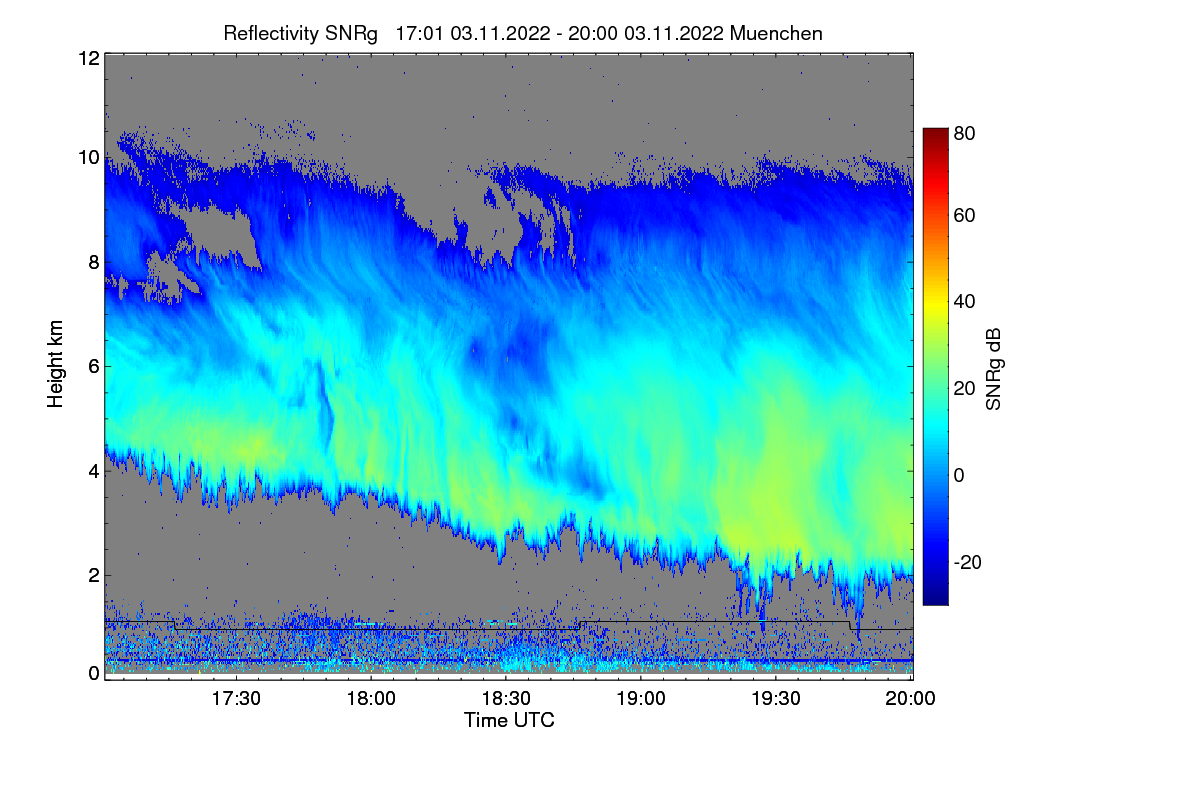1200x800 pixels.
Task: Click the height tick label 0
Action: (x=94, y=673)
